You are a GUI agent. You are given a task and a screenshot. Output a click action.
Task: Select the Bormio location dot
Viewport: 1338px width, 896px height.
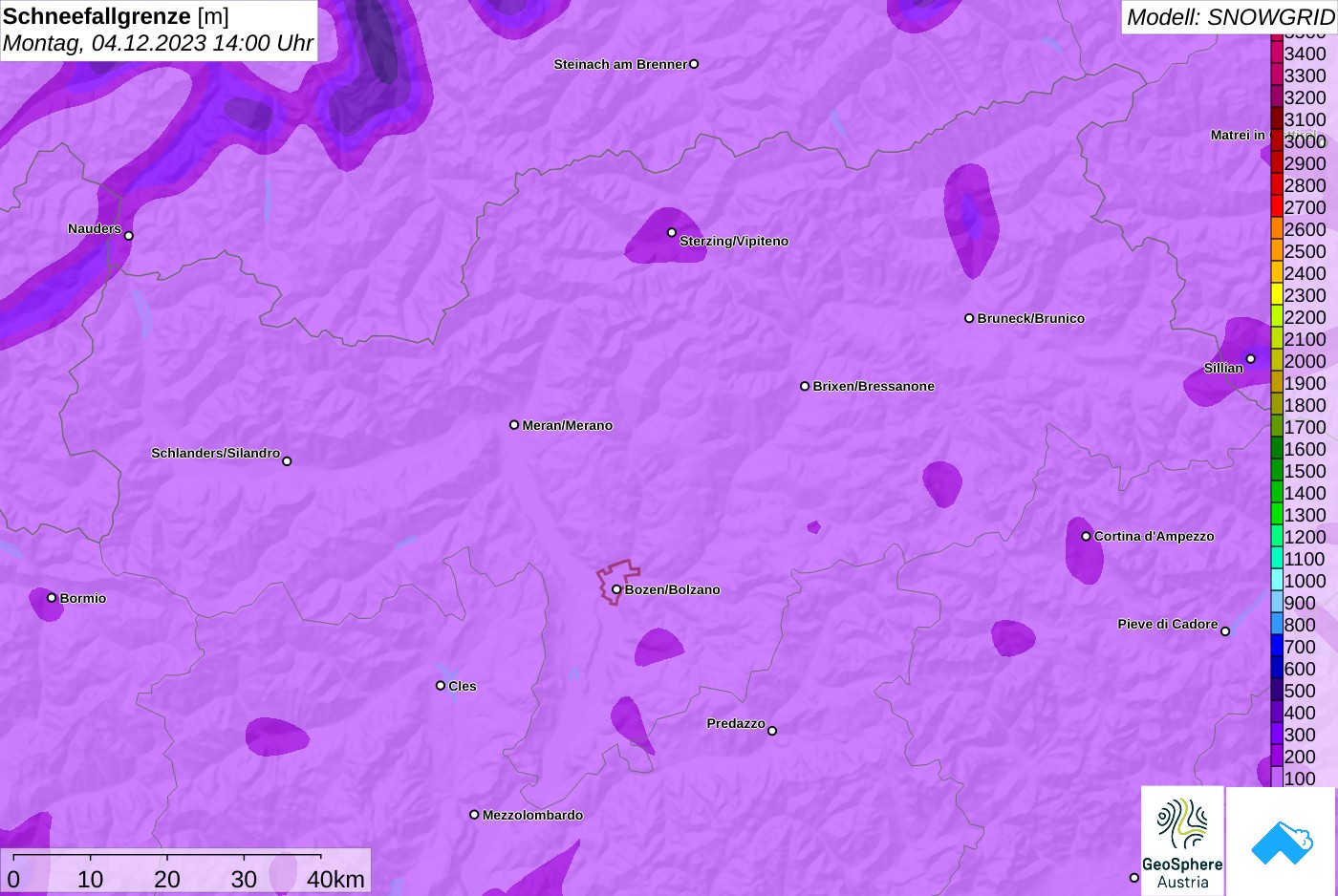click(52, 598)
